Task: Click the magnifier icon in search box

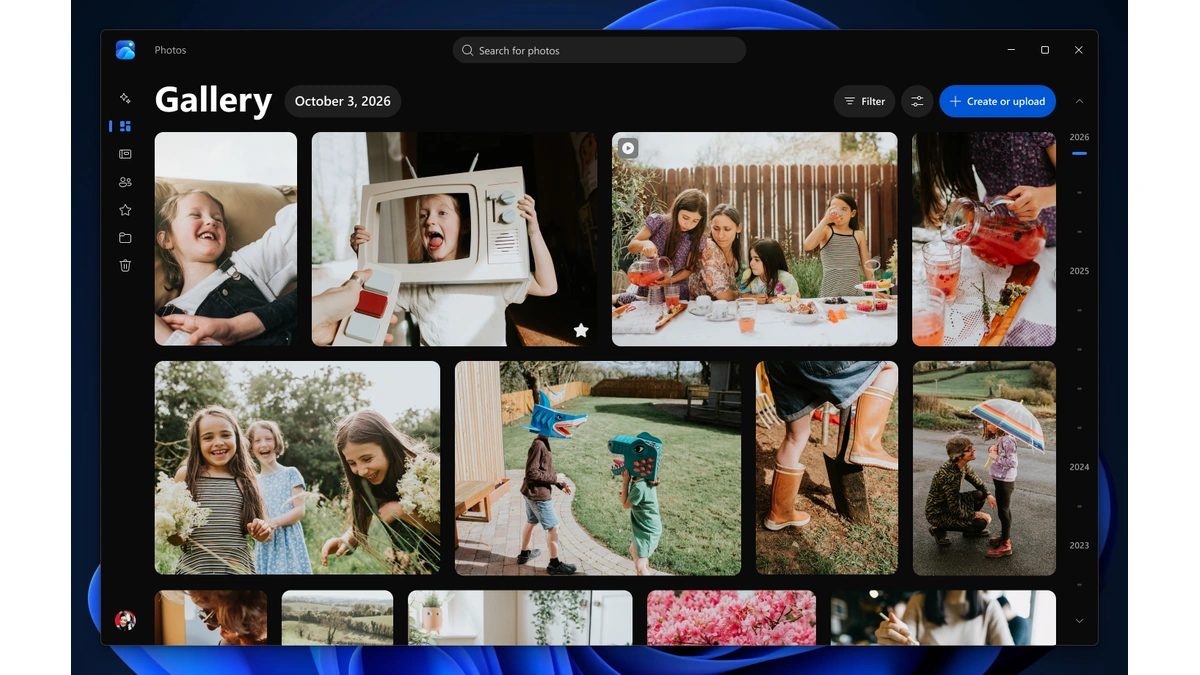Action: pyautogui.click(x=467, y=50)
